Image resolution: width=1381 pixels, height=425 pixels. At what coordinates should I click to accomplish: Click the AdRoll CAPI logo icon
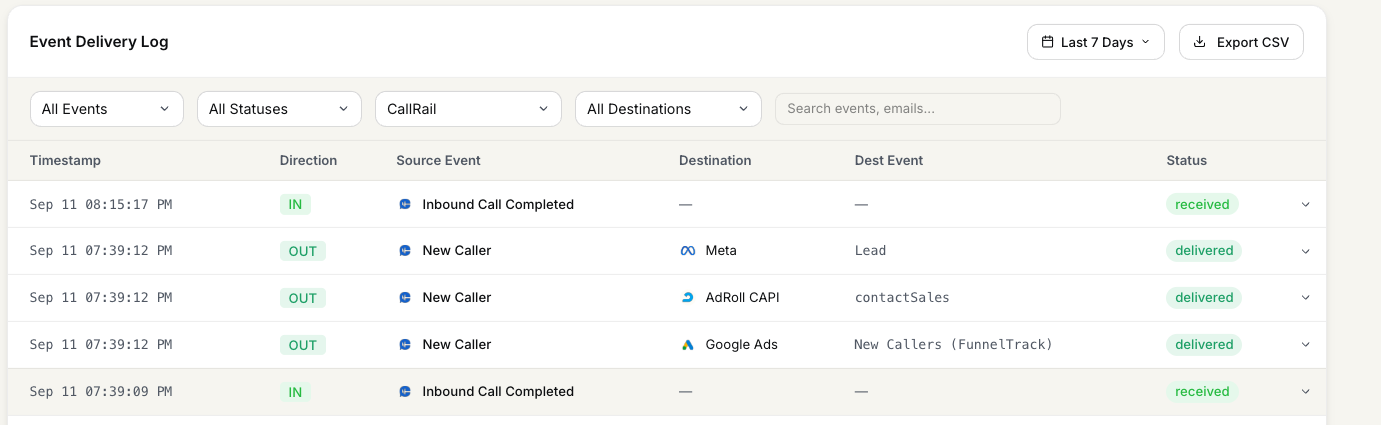click(688, 298)
